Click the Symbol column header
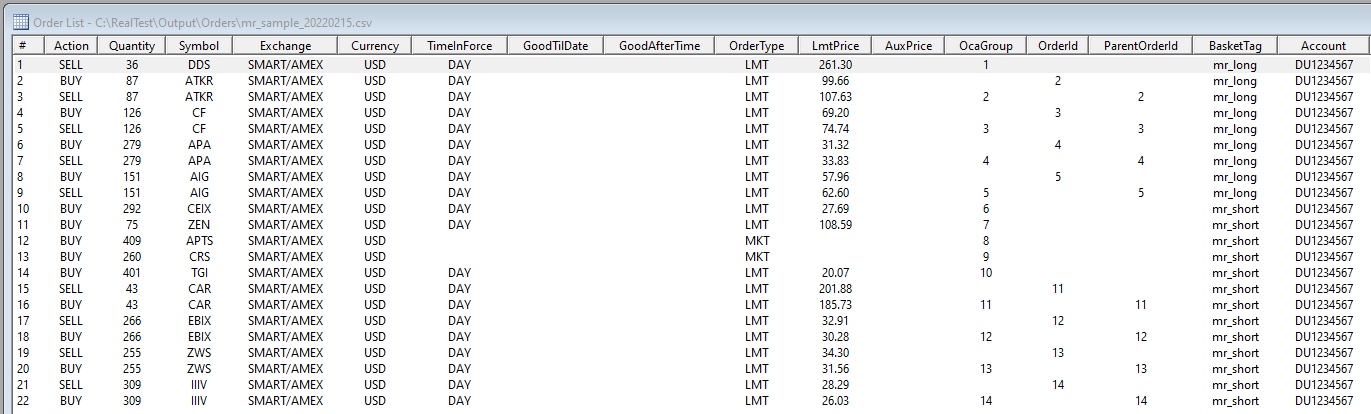Screen dimensions: 1371x414 tap(198, 46)
